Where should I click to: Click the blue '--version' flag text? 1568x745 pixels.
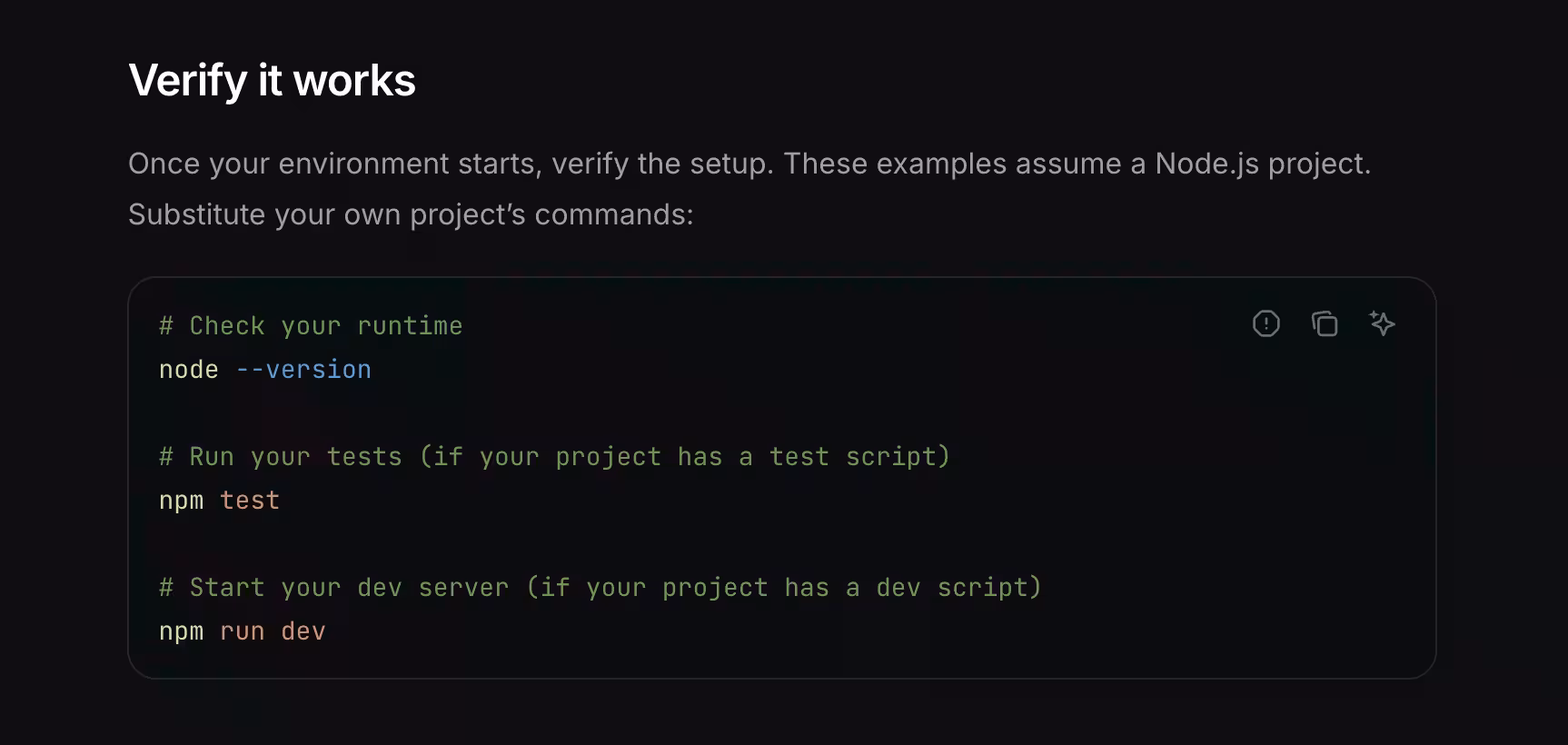pyautogui.click(x=303, y=369)
